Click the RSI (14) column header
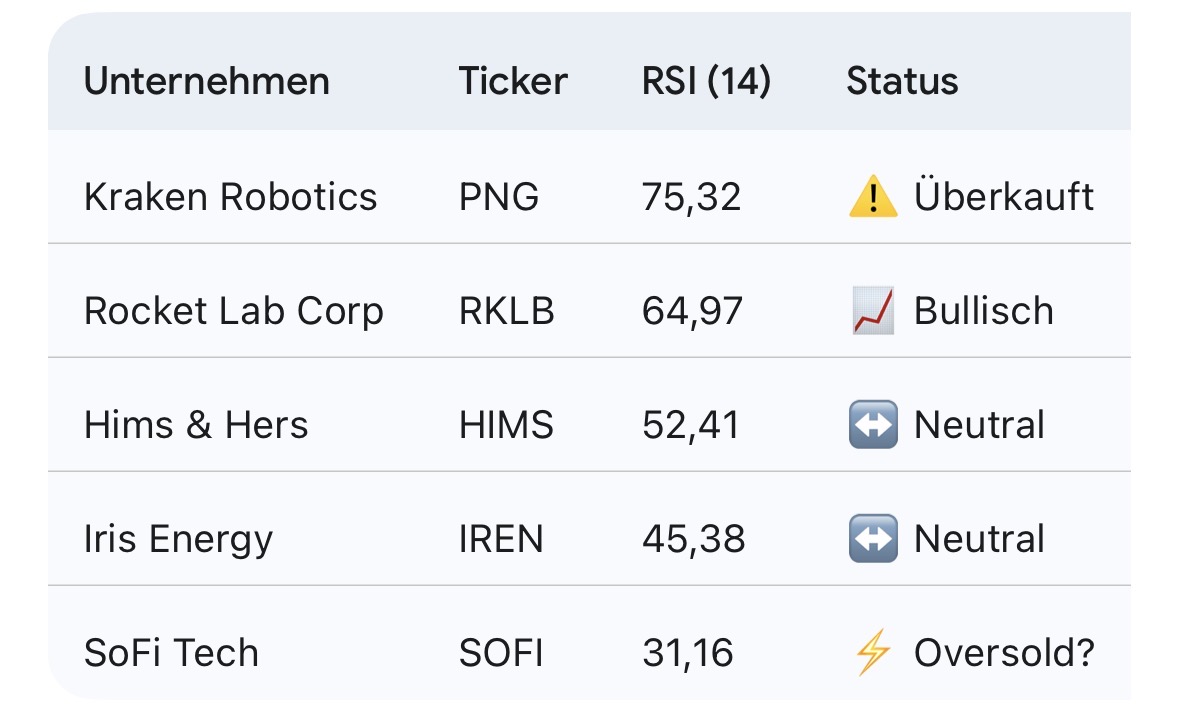The height and width of the screenshot is (717, 1179). pyautogui.click(x=706, y=81)
